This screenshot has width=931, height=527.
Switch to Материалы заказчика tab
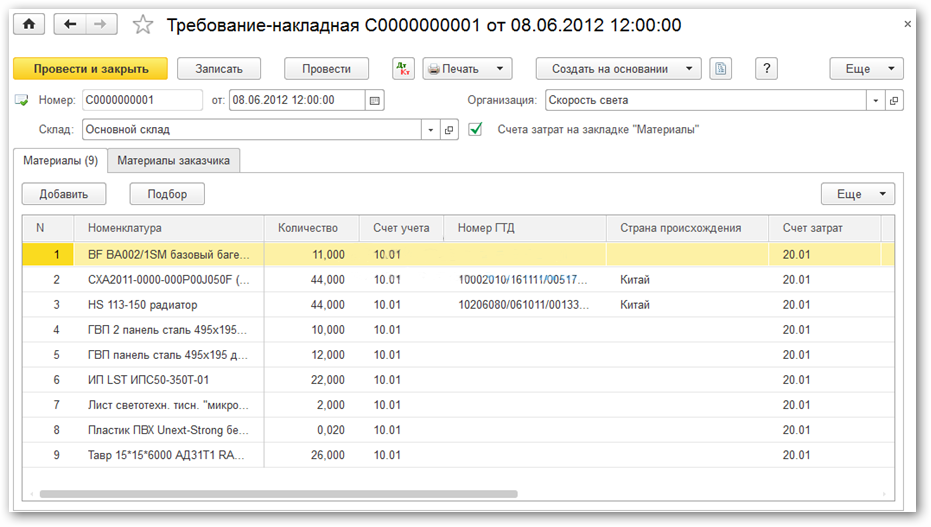point(174,160)
